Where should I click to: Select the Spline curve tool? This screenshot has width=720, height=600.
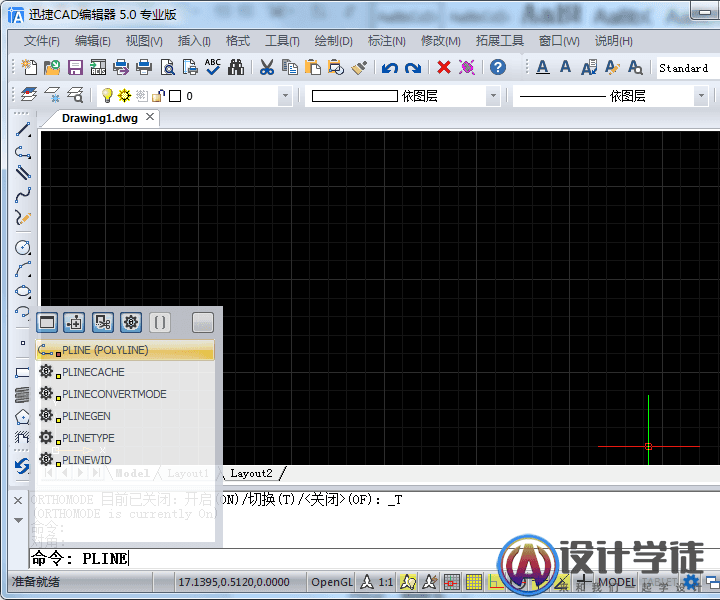point(22,195)
